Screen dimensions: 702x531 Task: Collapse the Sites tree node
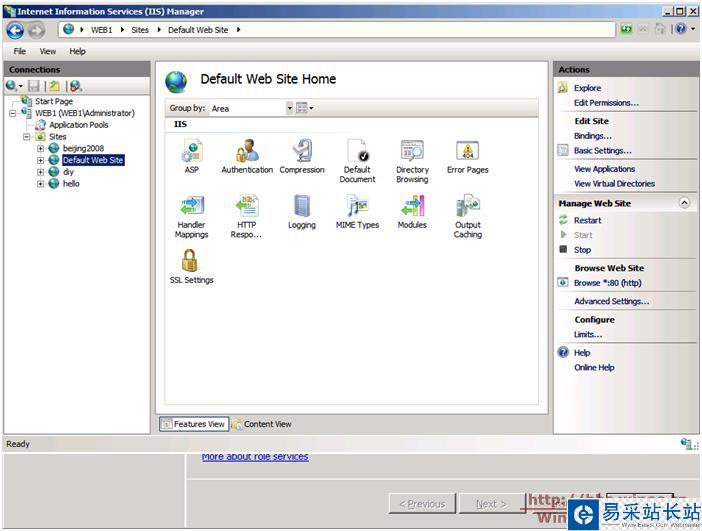click(x=26, y=137)
